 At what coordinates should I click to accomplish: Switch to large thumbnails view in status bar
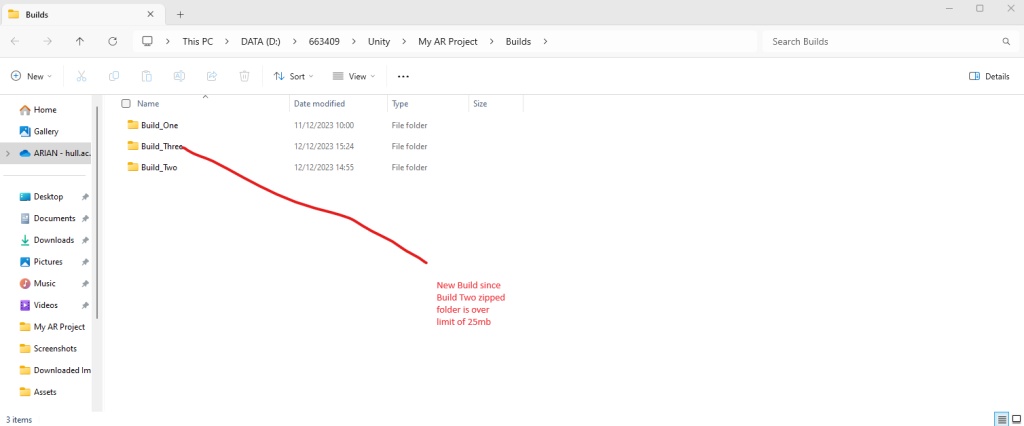[x=1017, y=419]
